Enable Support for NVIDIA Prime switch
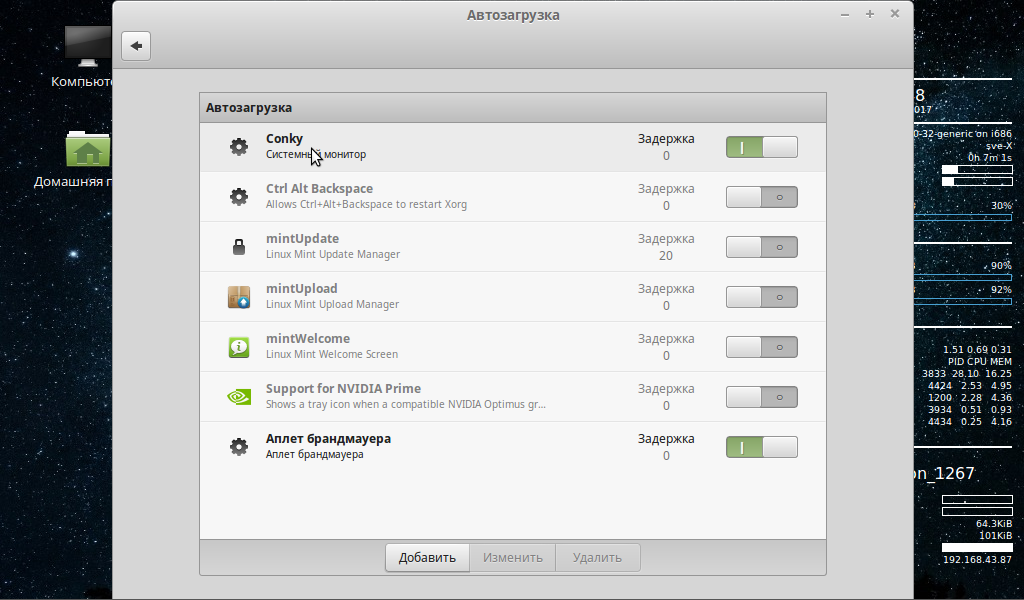1024x600 pixels. [x=761, y=397]
